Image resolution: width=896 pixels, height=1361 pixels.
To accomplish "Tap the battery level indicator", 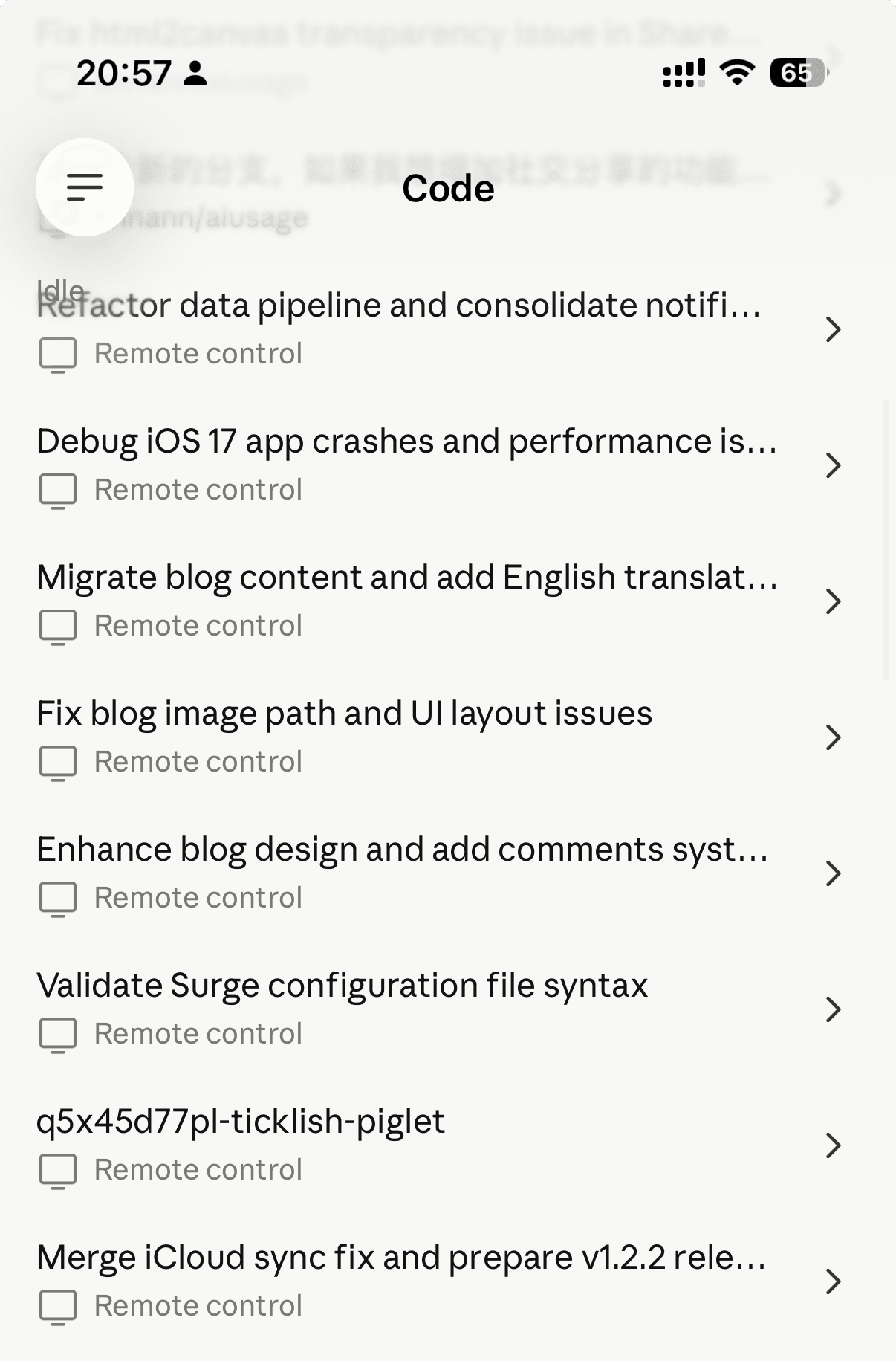I will (798, 73).
